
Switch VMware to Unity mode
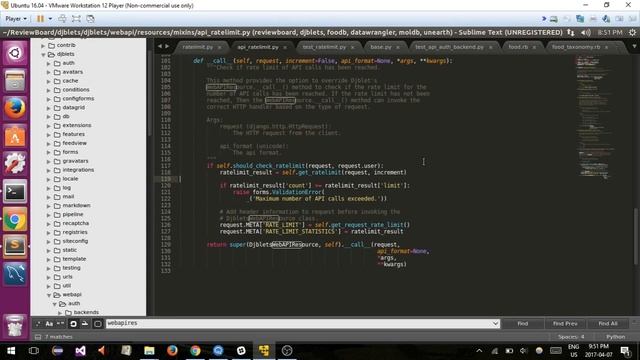[x=91, y=19]
